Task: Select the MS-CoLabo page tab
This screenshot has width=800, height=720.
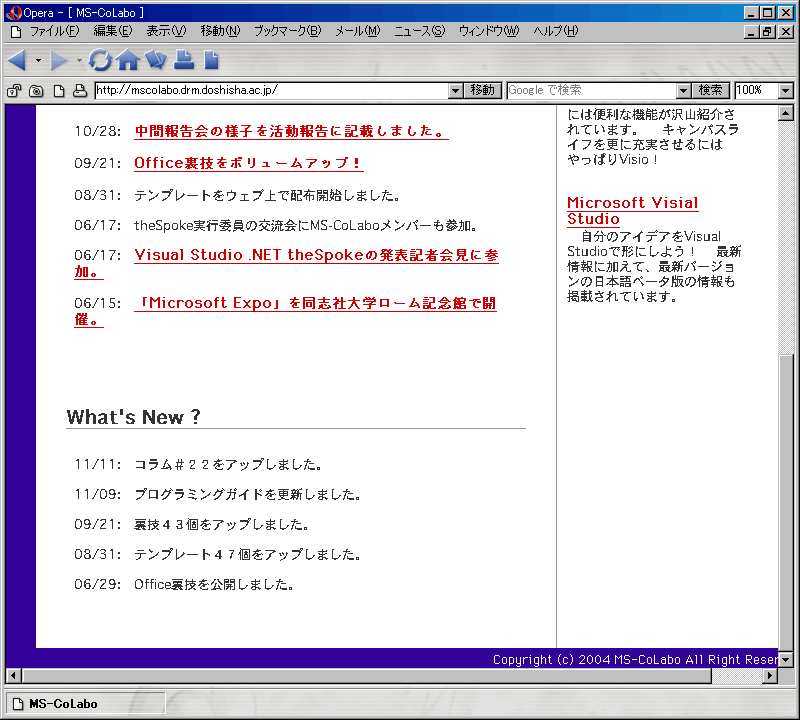Action: pos(85,704)
